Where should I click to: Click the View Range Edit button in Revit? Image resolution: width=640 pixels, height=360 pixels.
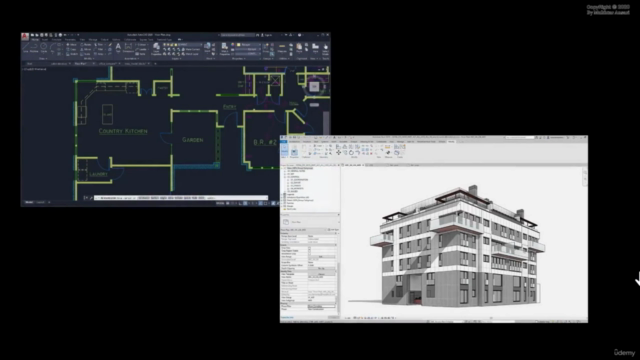(x=321, y=257)
